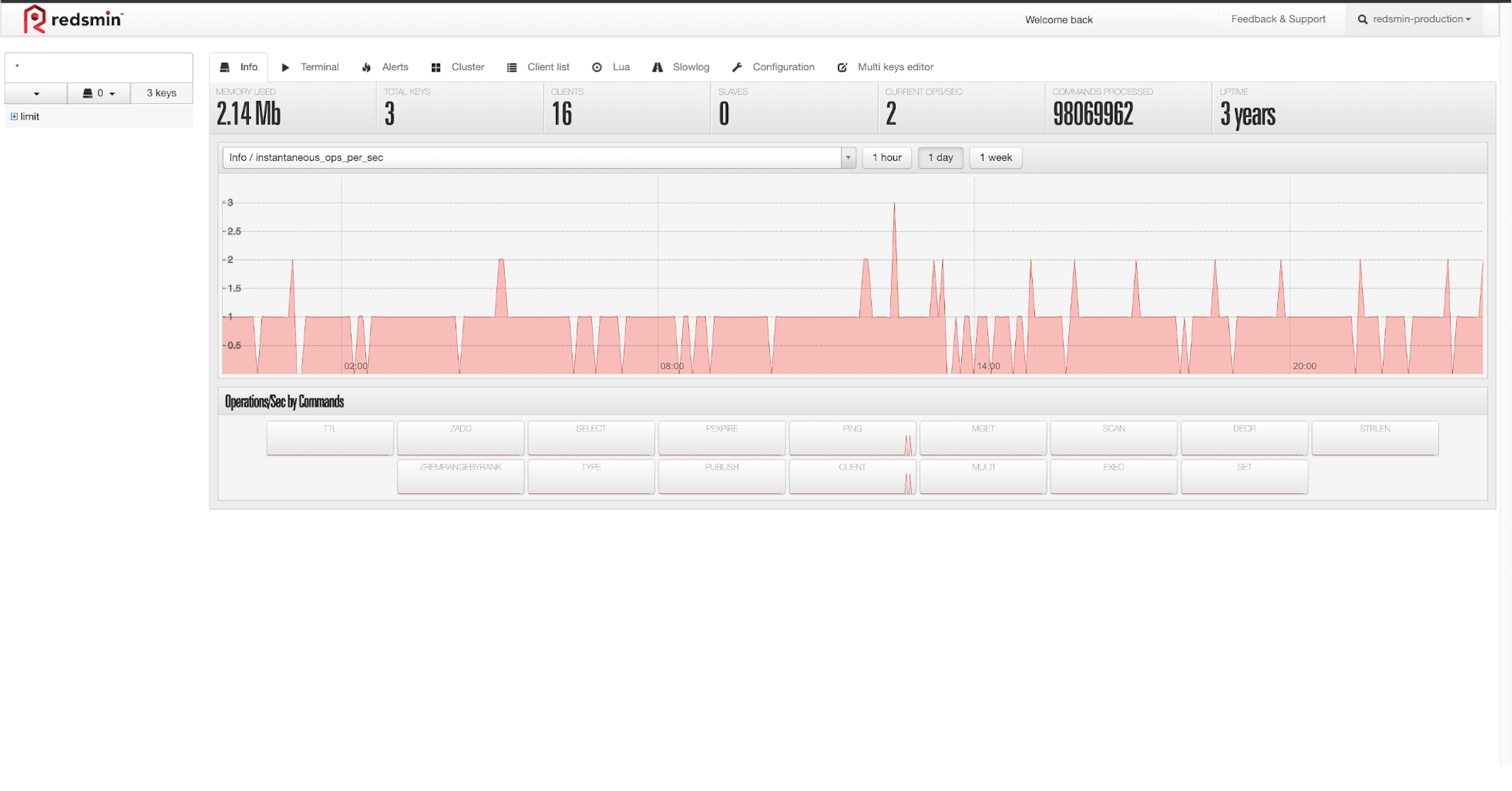The image size is (1512, 791).
Task: Click the Terminal play icon
Action: 286,67
